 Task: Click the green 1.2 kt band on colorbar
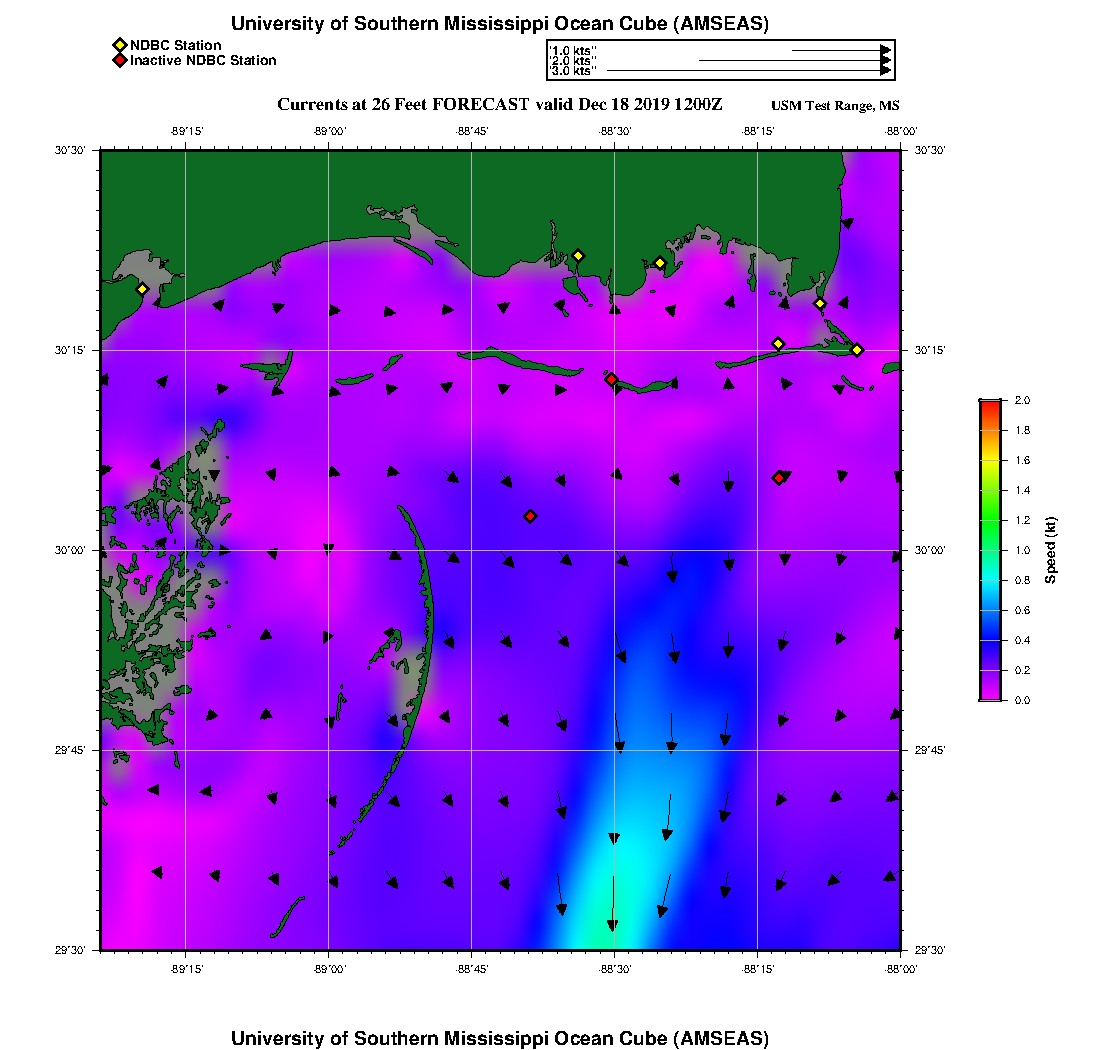pos(989,520)
